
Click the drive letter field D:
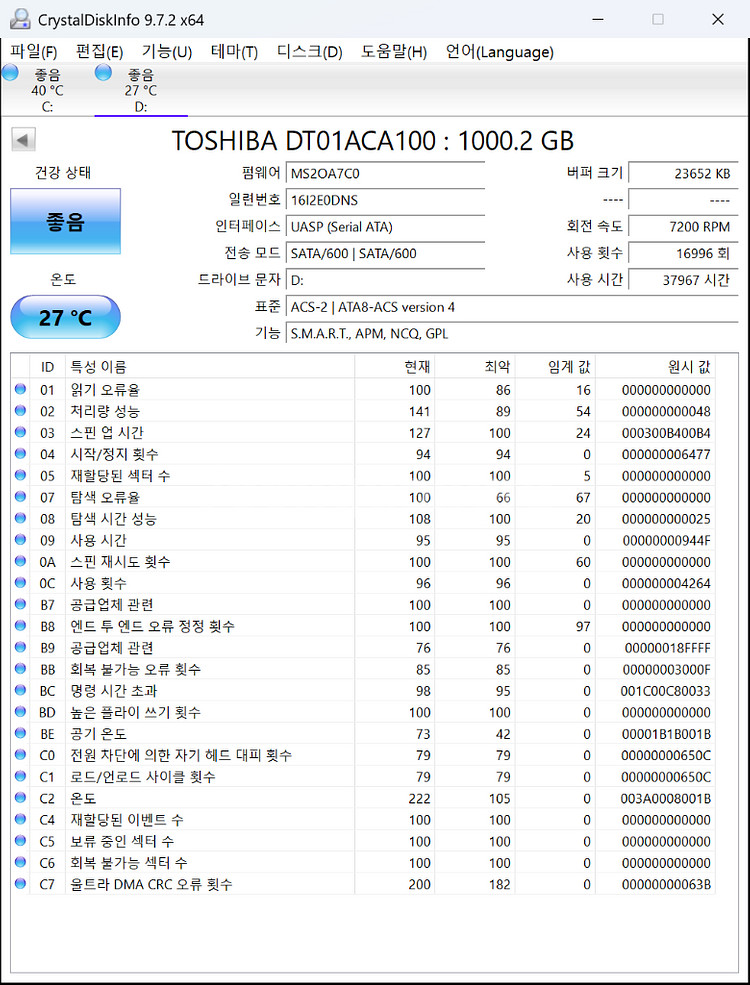384,280
